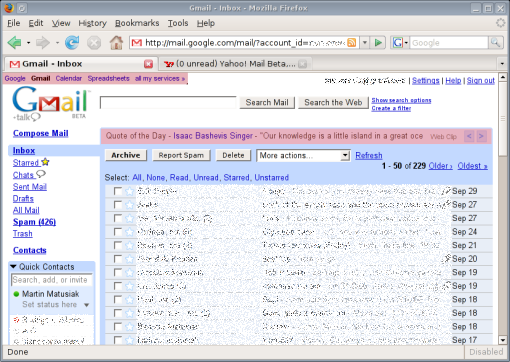Check the box for the Sep 20 message
Image resolution: width=510 pixels, height=362 pixels.
coord(117,259)
